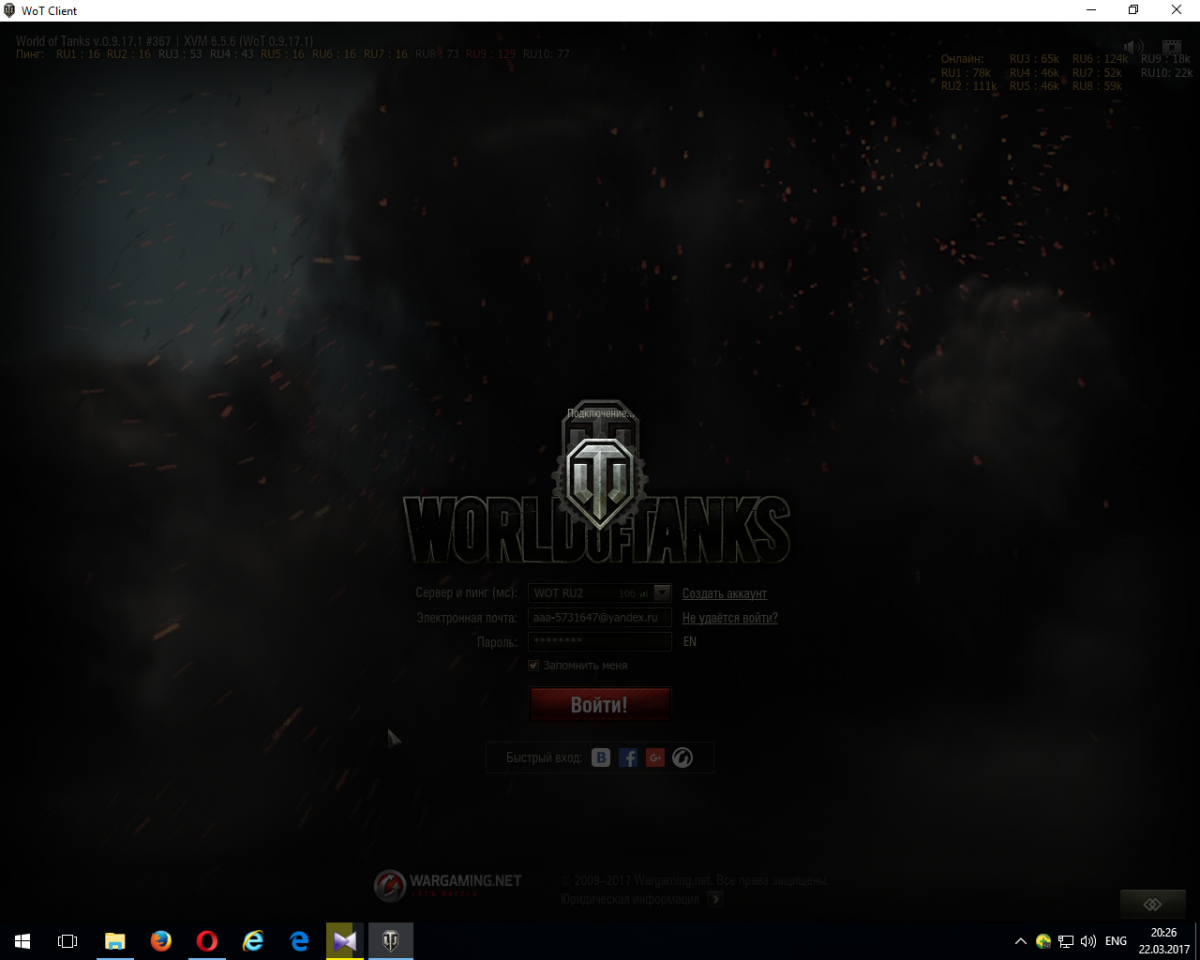This screenshot has width=1200, height=960.
Task: Click online count RU3 : 65k
Action: pos(1034,59)
